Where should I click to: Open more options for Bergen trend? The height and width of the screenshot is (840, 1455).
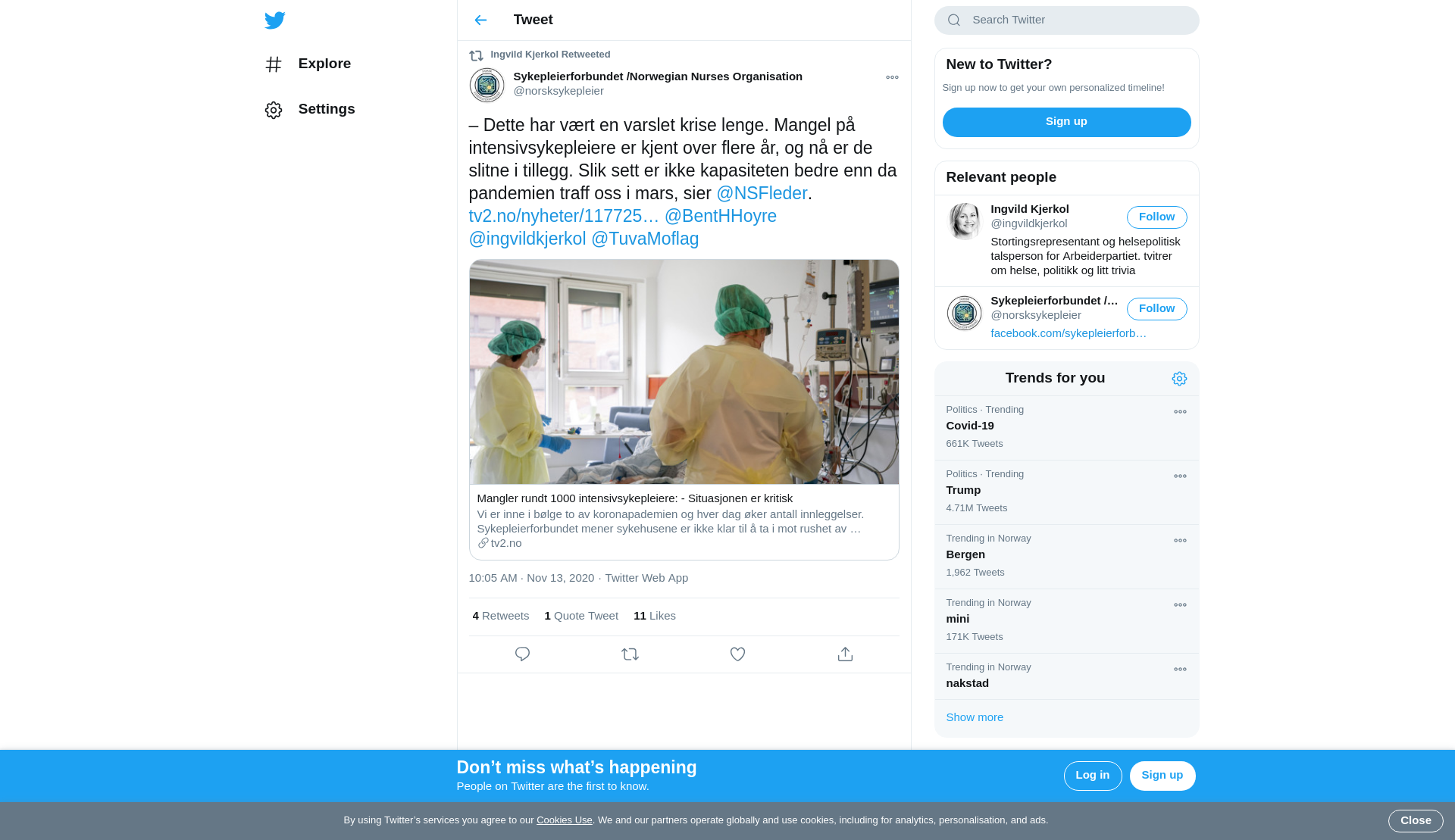click(1180, 541)
